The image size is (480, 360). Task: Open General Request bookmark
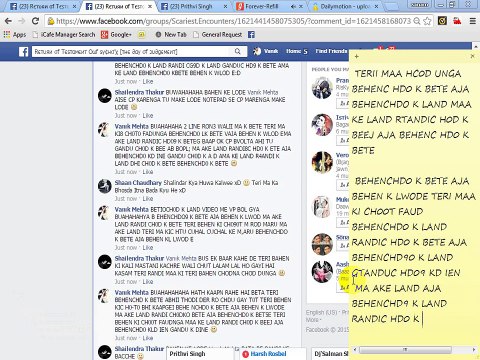point(218,34)
